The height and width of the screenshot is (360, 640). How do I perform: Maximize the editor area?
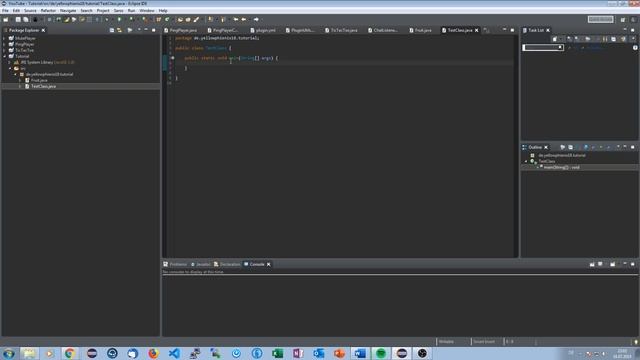coord(513,30)
